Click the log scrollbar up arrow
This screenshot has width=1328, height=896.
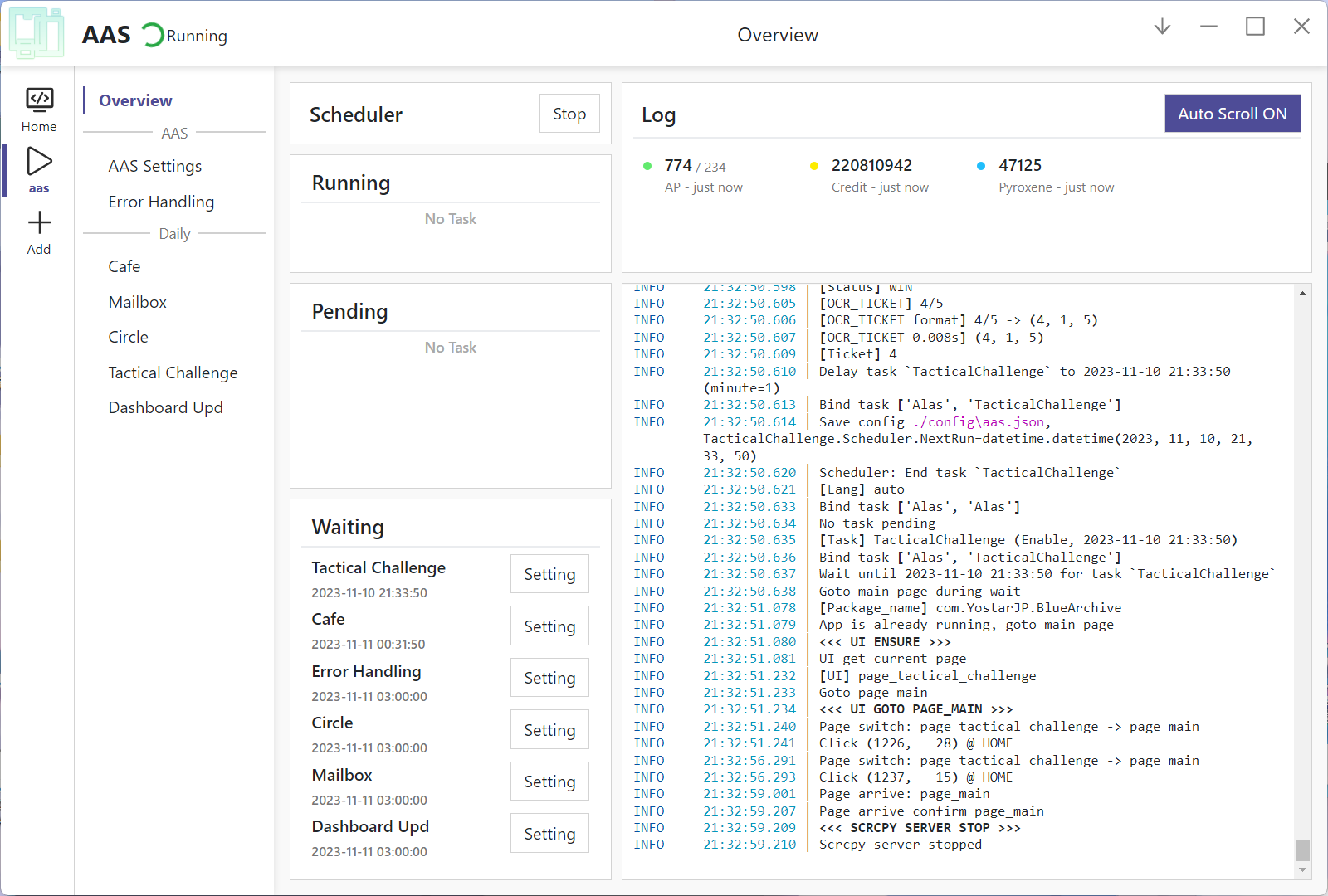1302,294
